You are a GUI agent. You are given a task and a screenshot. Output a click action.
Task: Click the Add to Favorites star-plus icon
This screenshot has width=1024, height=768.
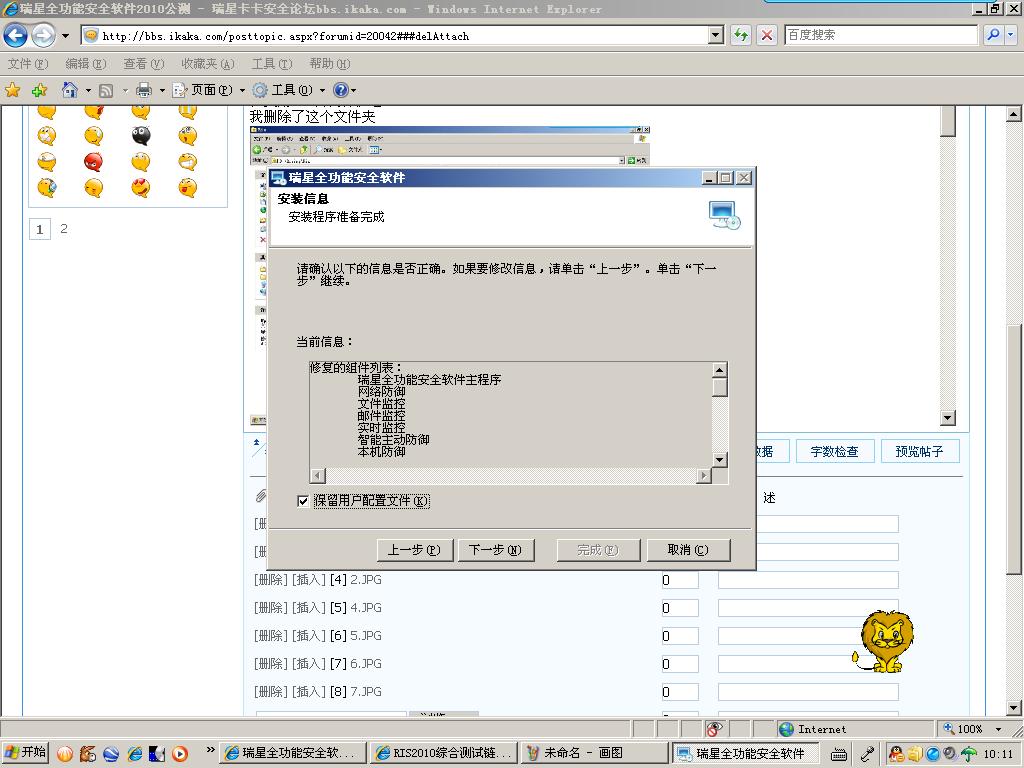40,89
